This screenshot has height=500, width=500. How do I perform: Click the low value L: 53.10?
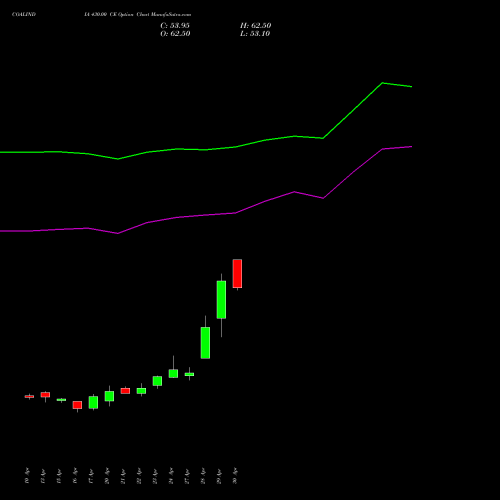pyautogui.click(x=255, y=34)
